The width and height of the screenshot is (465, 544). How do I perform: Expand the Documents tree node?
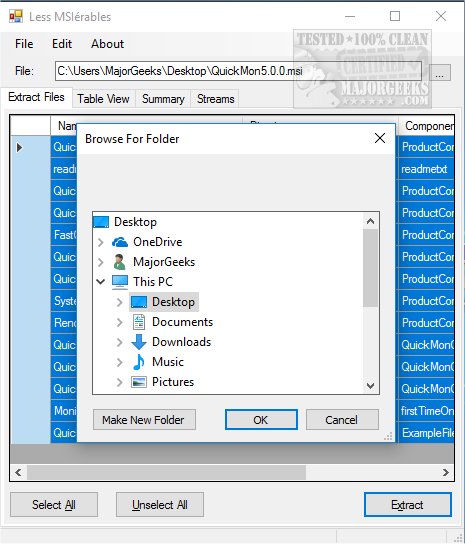tap(120, 322)
